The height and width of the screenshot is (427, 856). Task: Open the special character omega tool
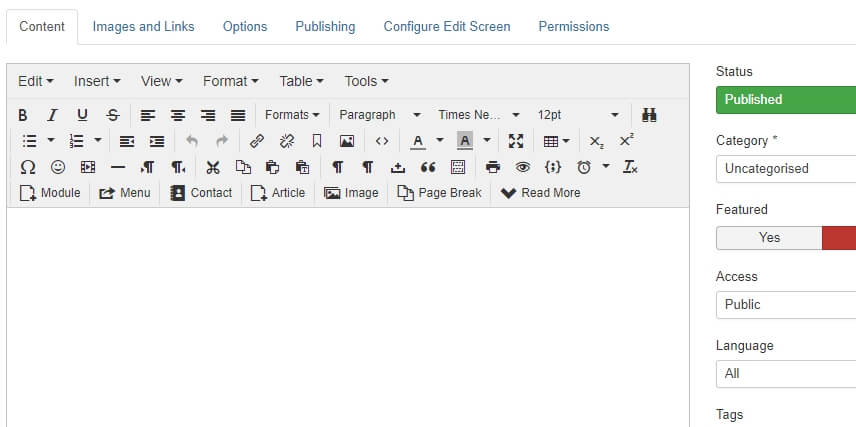coord(28,167)
